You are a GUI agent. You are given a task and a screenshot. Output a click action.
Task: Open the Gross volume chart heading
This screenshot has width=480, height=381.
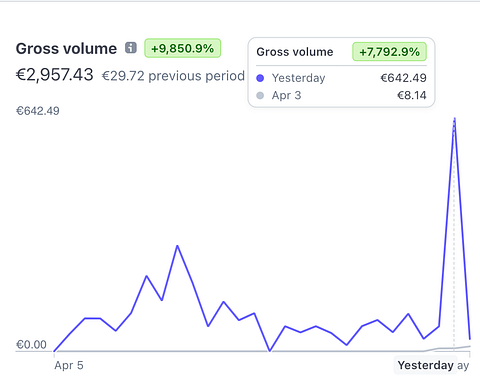(66, 49)
